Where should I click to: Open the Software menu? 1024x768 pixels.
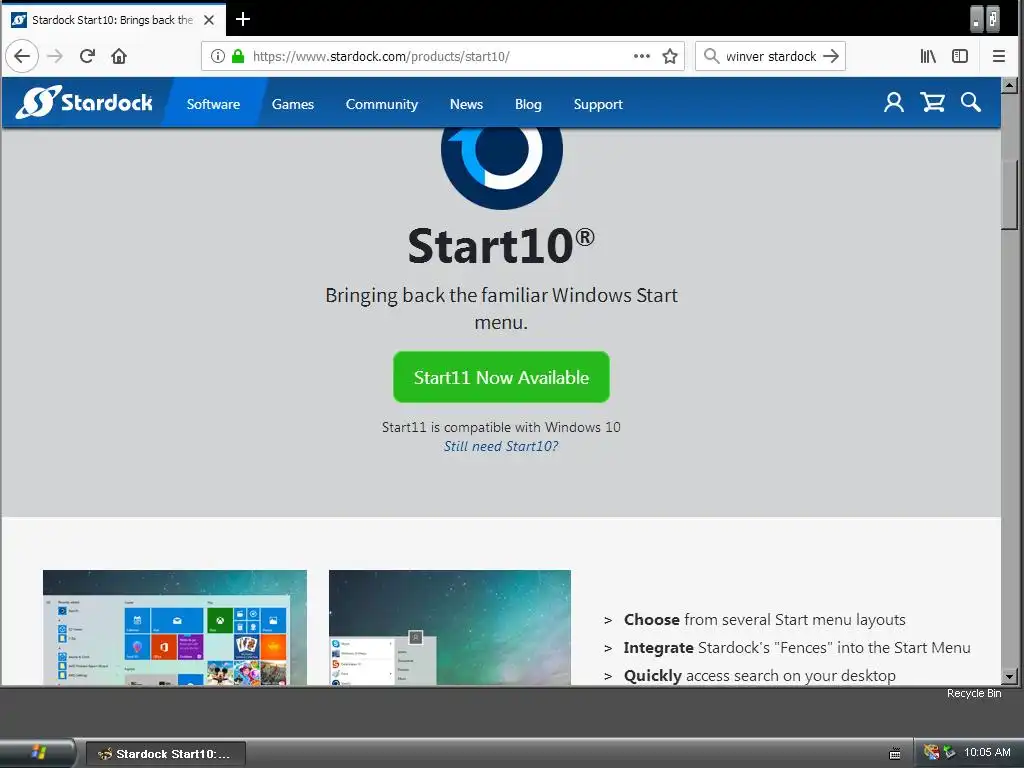[x=213, y=104]
